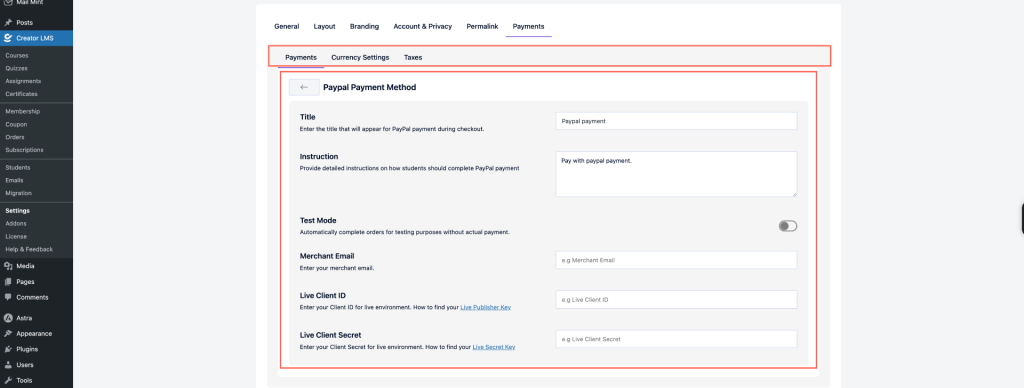Open Subscriptions in the sidebar
1024x388 pixels.
coord(24,150)
